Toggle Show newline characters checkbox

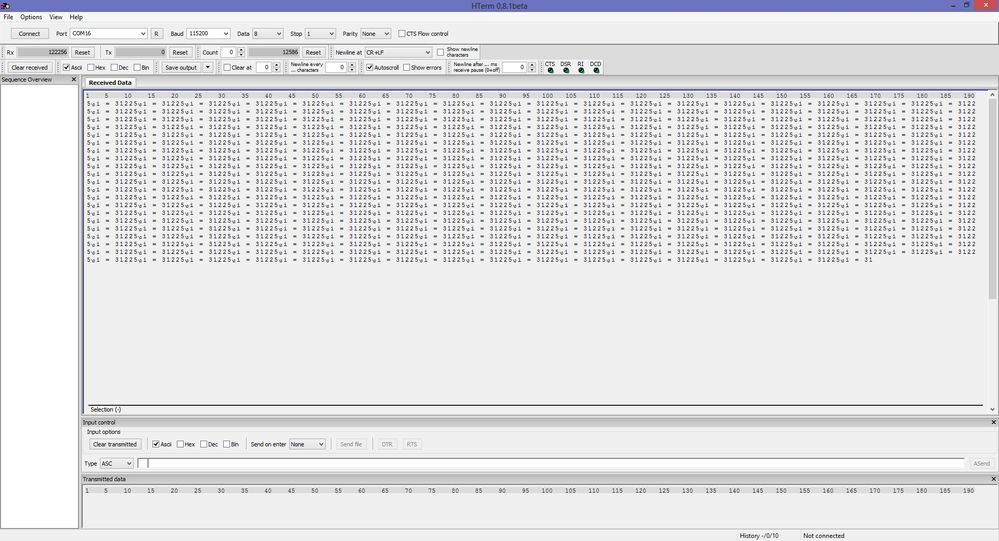click(x=440, y=52)
